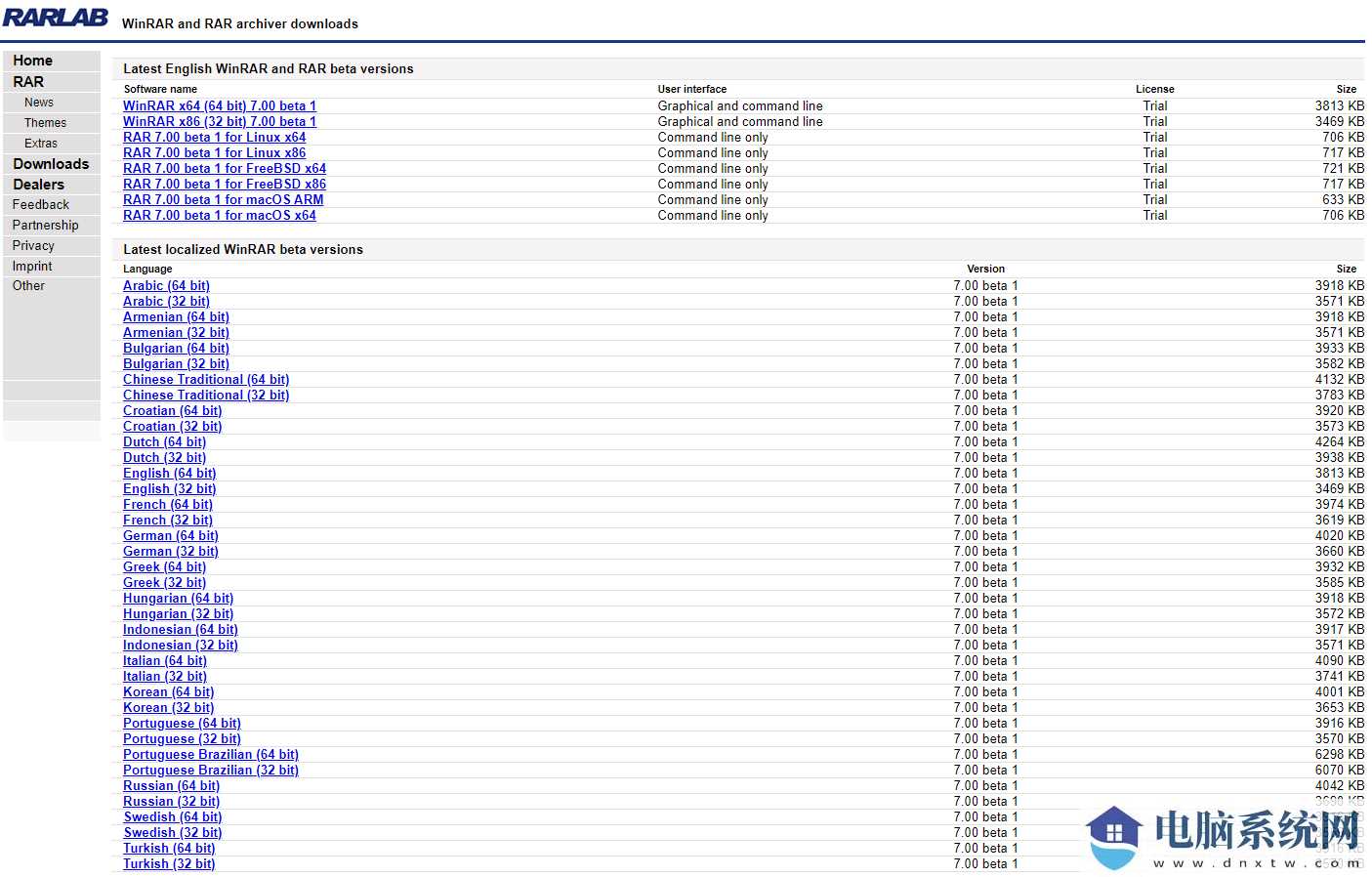The width and height of the screenshot is (1372, 877).
Task: Download Chinese Traditional (32 bit)
Action: click(x=206, y=396)
